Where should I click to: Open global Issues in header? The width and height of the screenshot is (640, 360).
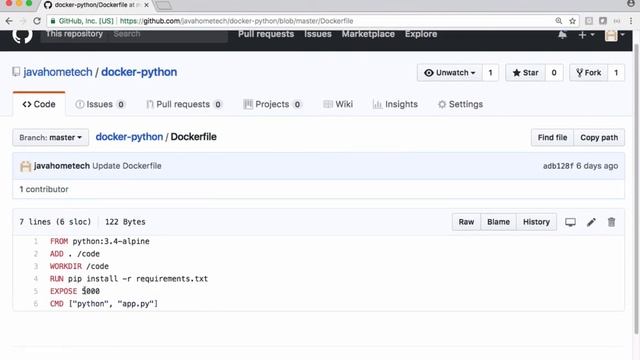click(318, 34)
